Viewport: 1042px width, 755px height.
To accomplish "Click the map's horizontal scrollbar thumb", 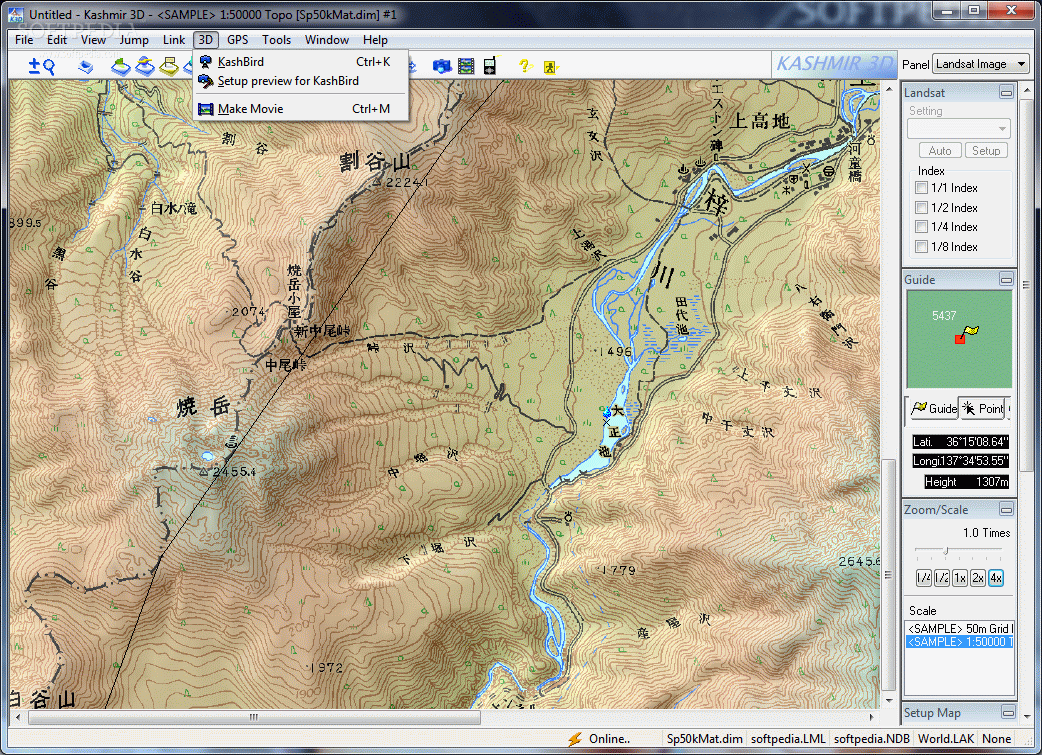I will pos(254,717).
